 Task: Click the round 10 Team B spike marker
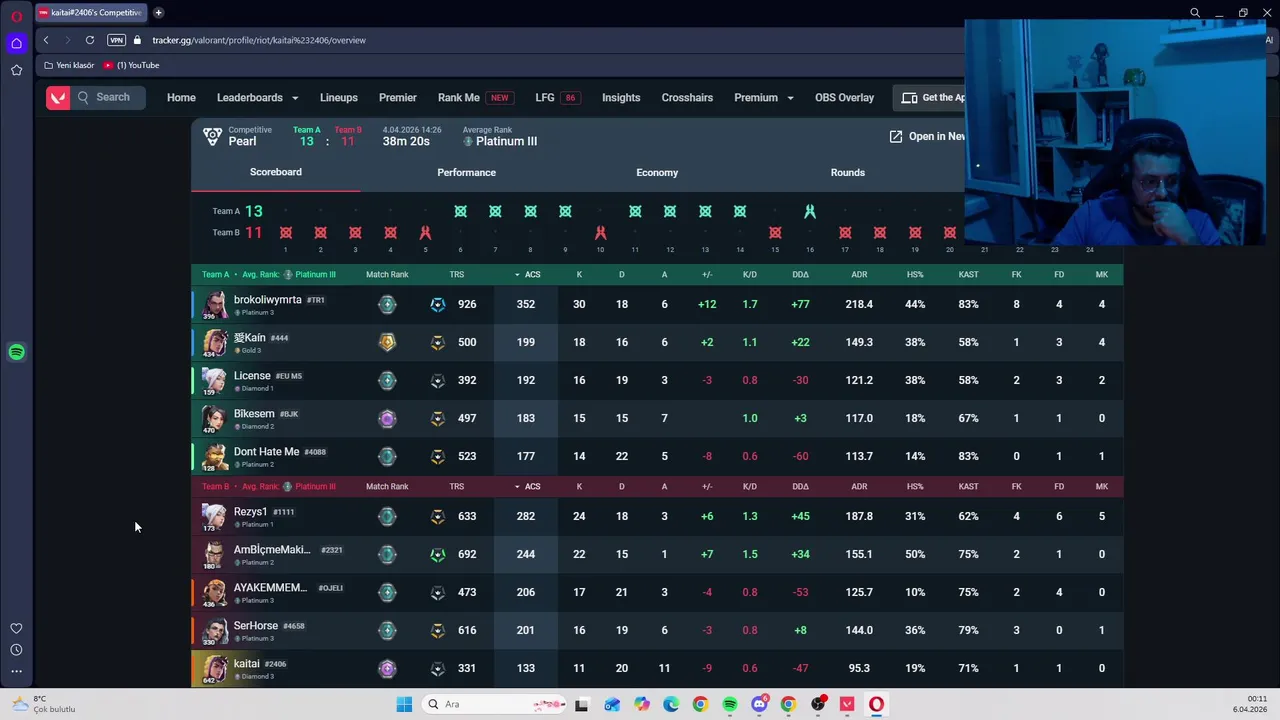pos(600,232)
